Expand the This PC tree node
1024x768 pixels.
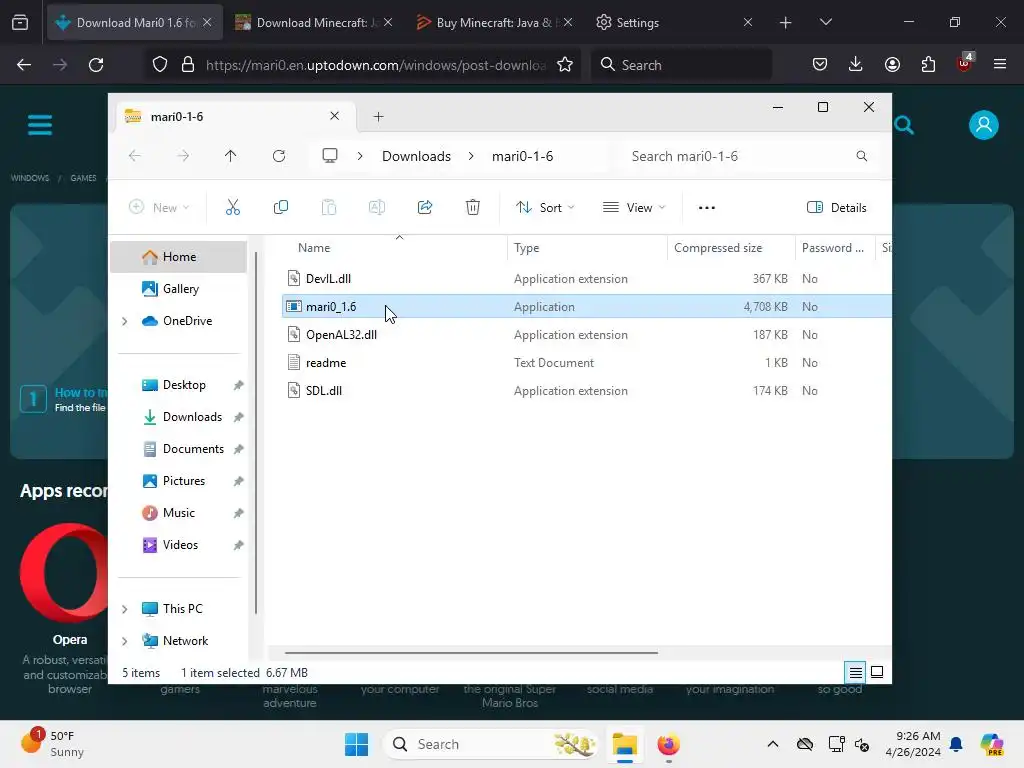tap(125, 609)
